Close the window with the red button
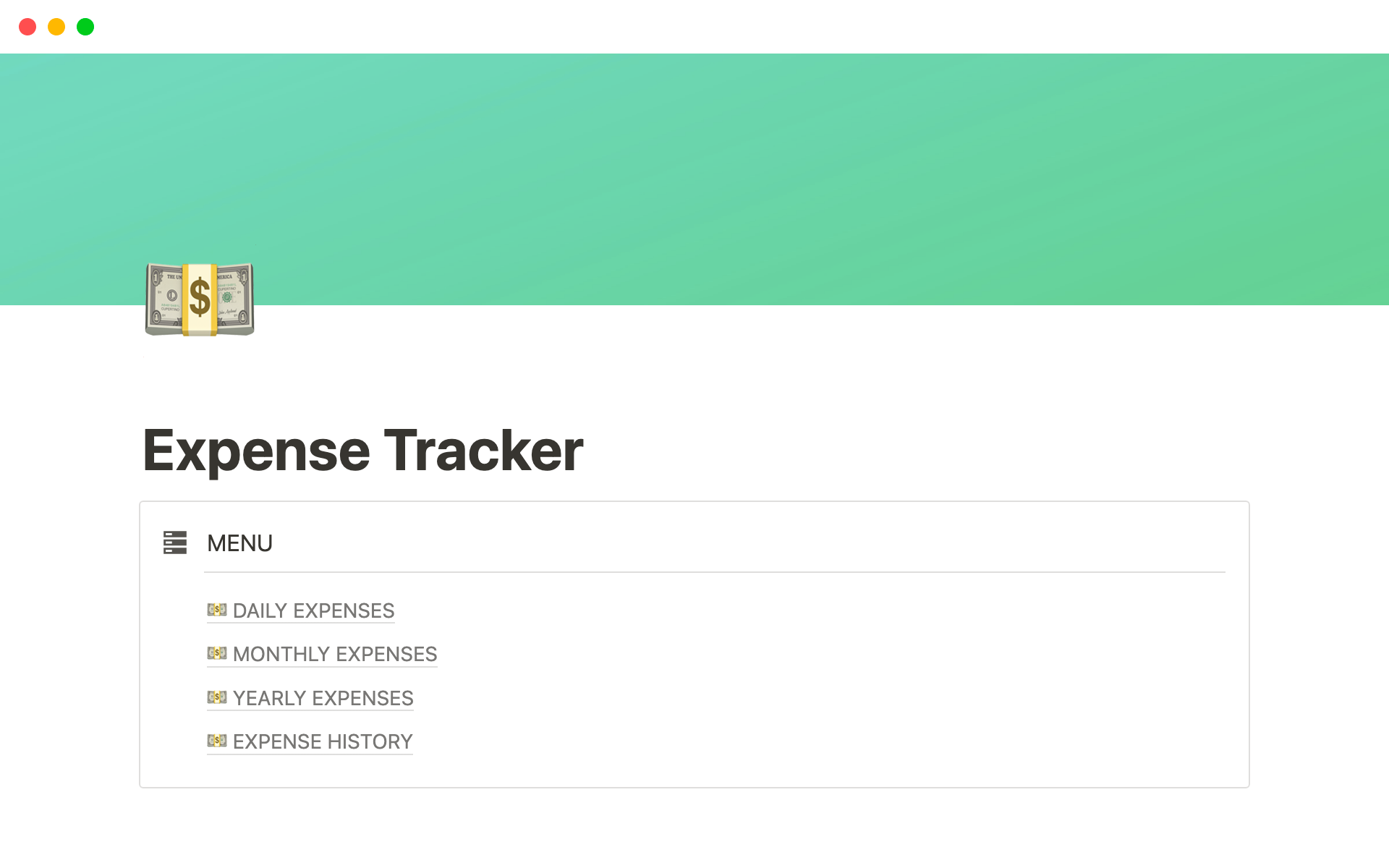Viewport: 1389px width, 868px height. click(27, 27)
